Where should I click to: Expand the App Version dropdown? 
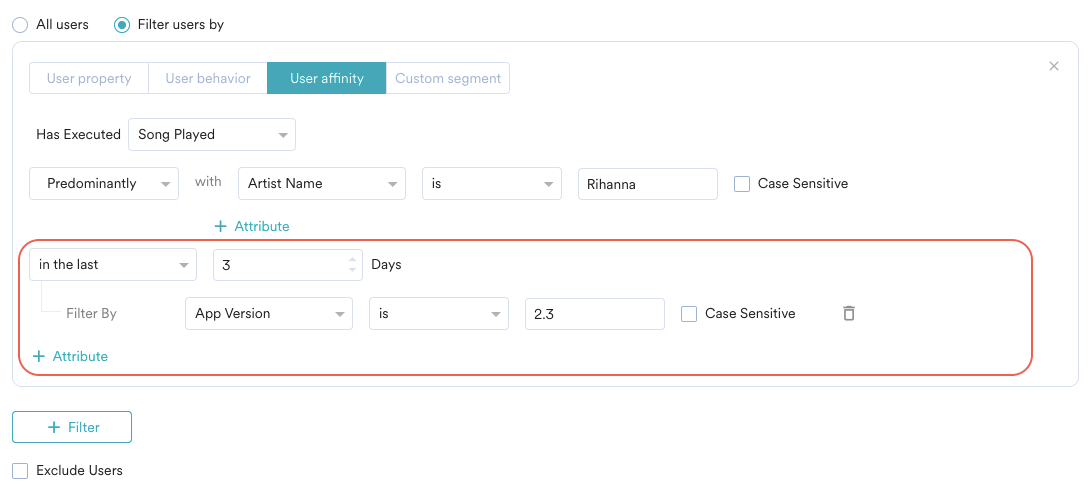pyautogui.click(x=268, y=313)
